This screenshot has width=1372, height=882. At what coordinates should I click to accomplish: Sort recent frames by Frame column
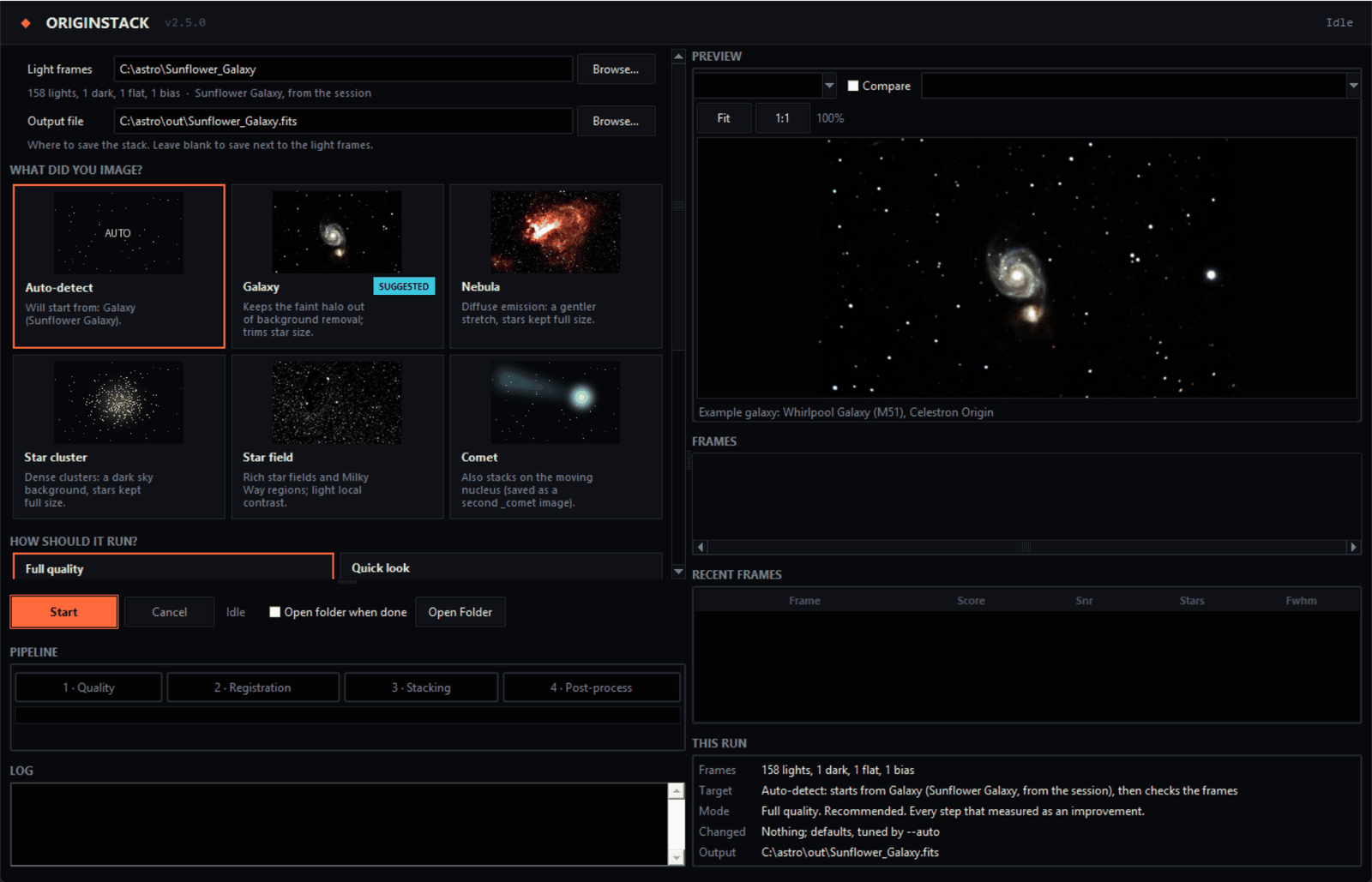tap(804, 601)
